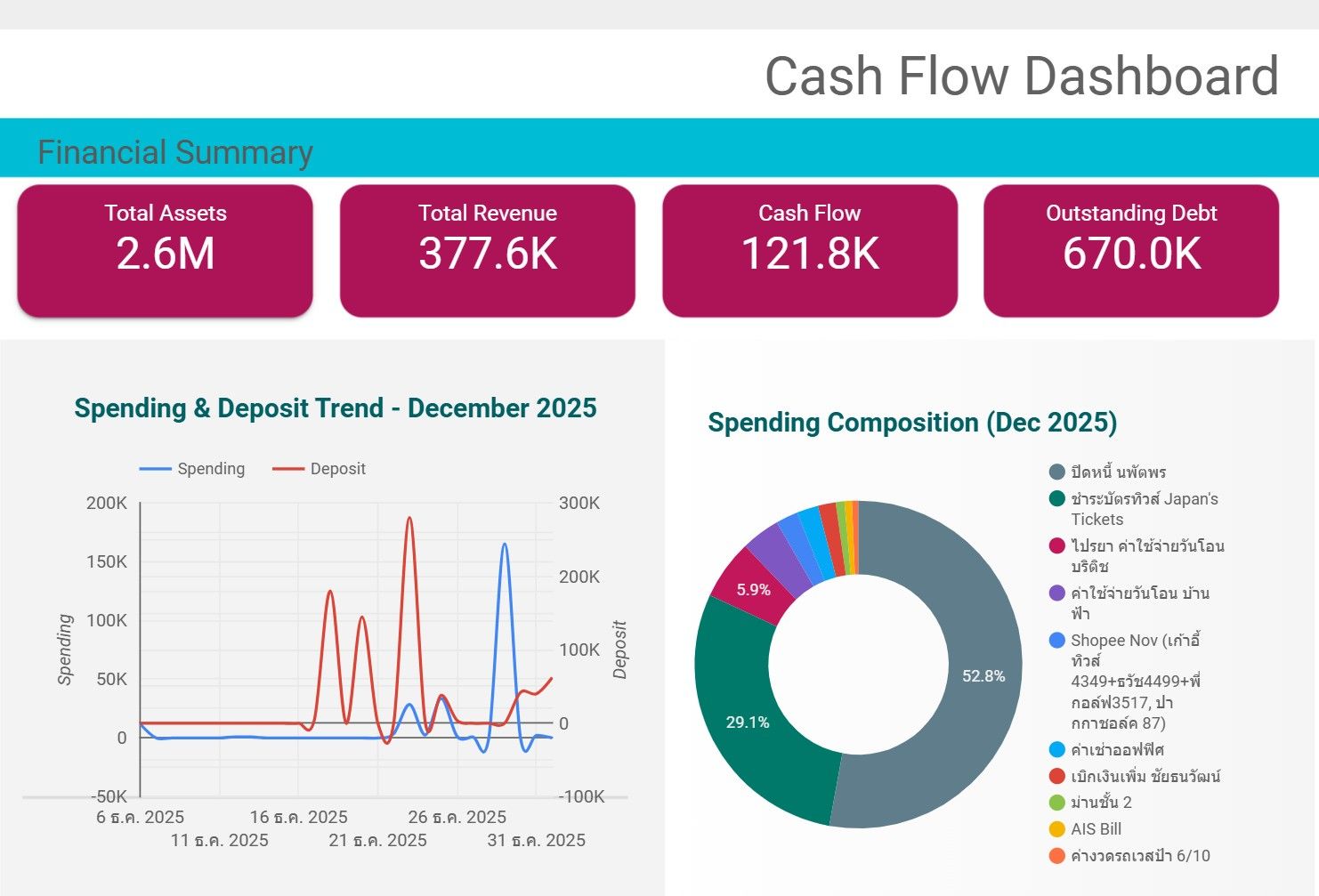Open the Cash Flow 121.8K card

pyautogui.click(x=809, y=250)
